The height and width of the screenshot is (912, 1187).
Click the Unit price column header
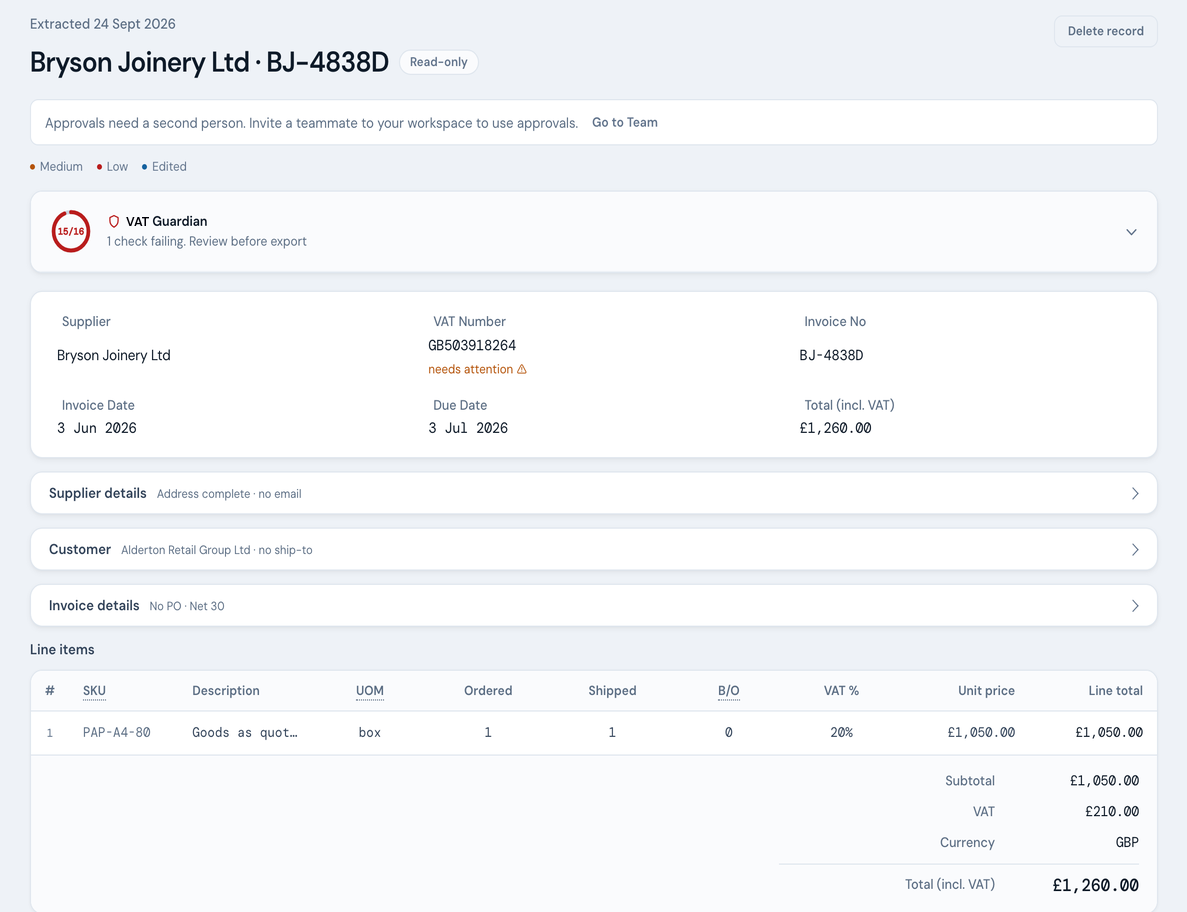click(986, 690)
